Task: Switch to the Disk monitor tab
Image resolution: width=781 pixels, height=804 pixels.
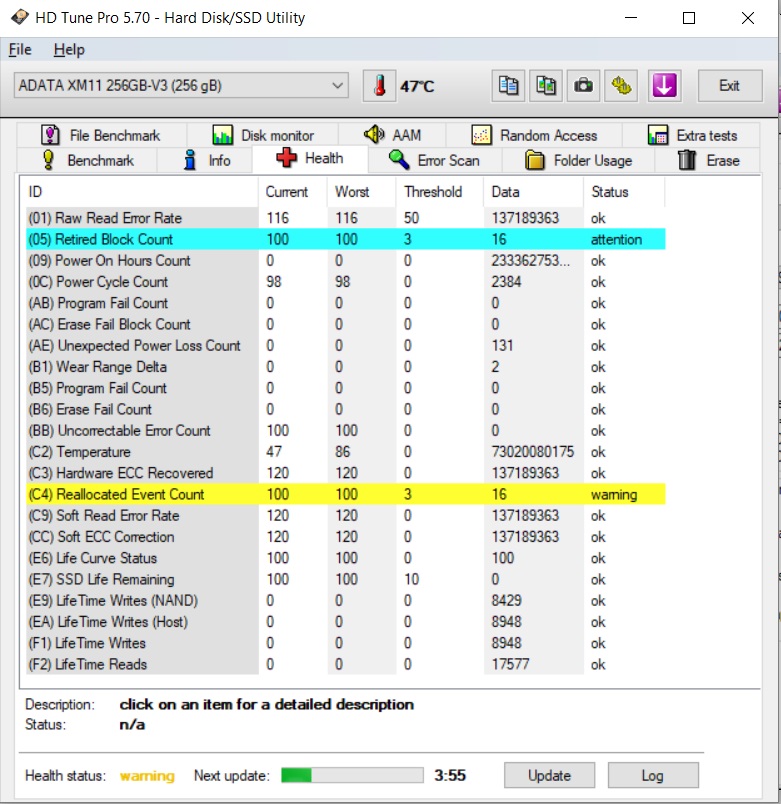Action: tap(263, 135)
